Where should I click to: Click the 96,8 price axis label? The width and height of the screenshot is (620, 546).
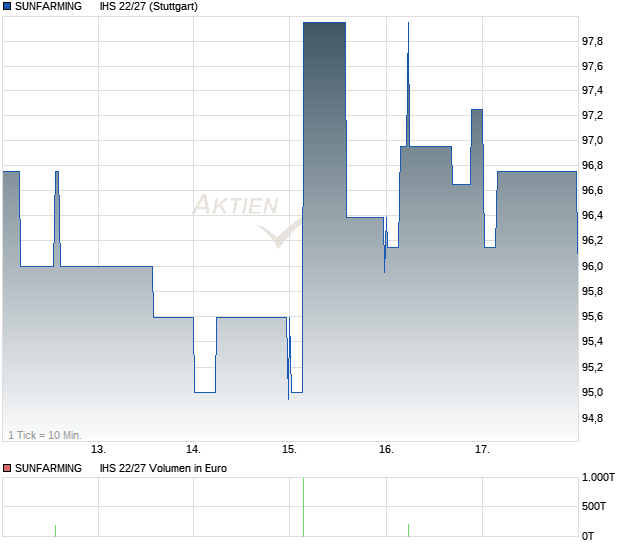click(x=592, y=165)
